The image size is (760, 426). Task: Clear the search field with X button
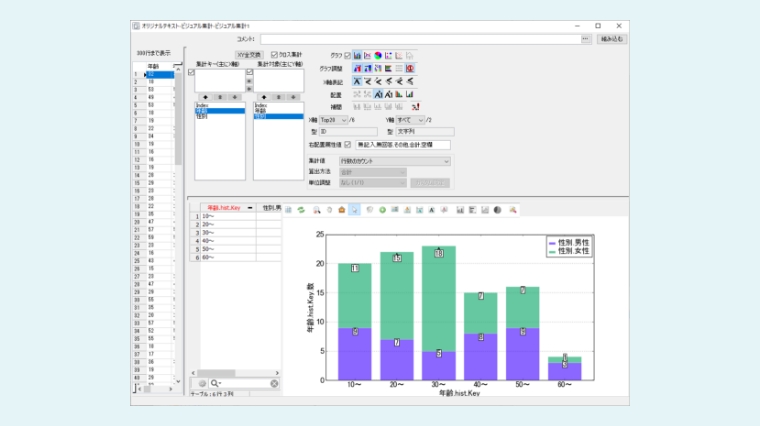(x=274, y=383)
